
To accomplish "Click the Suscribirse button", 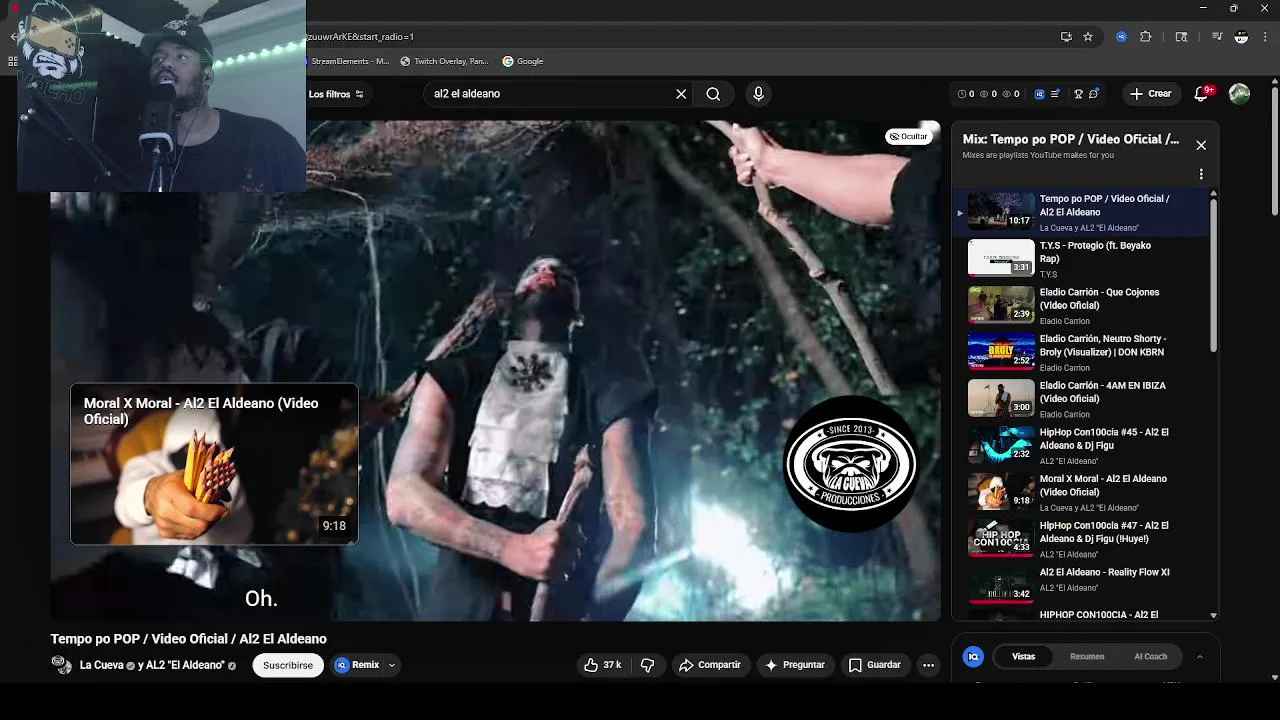I will [288, 665].
